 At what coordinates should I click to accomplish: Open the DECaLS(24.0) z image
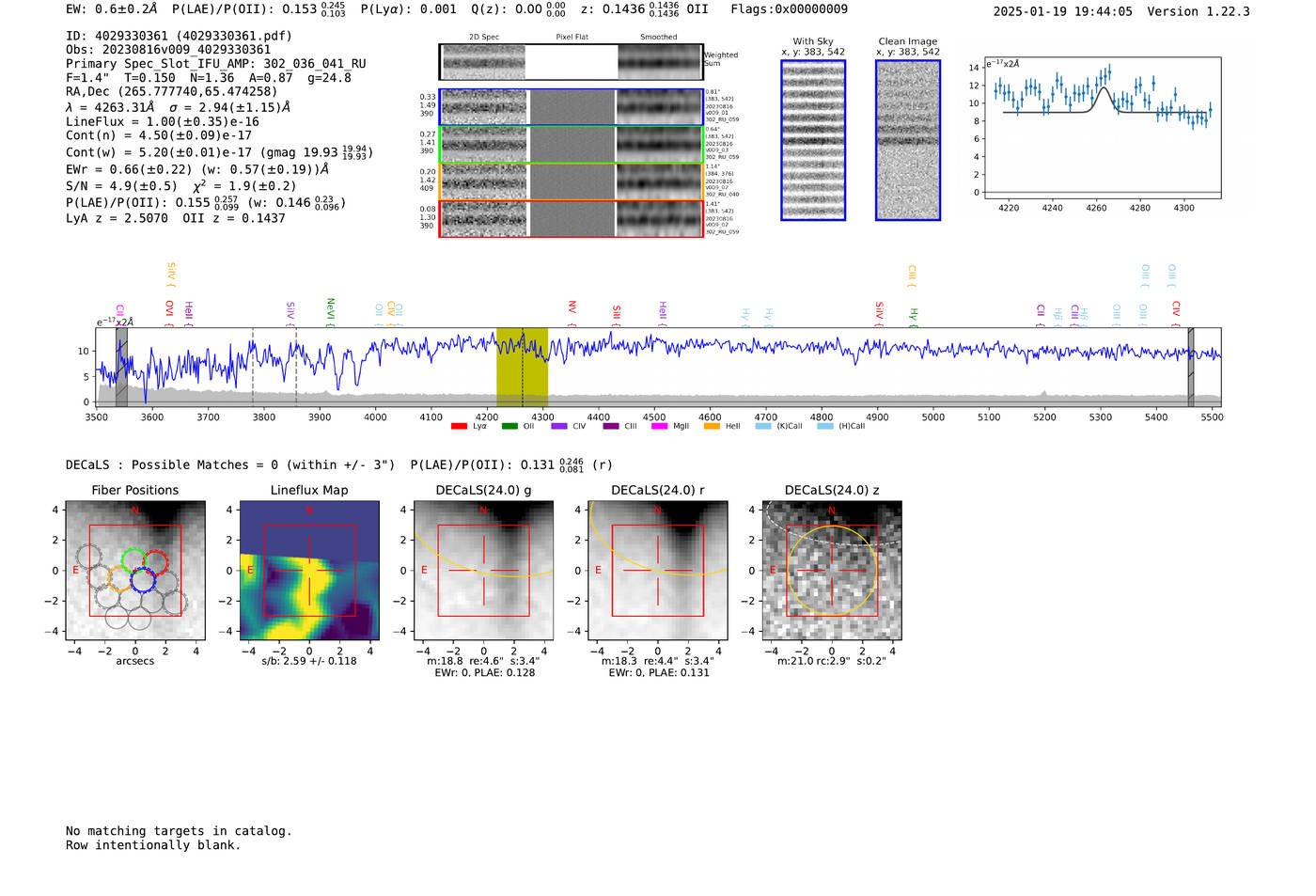(832, 570)
